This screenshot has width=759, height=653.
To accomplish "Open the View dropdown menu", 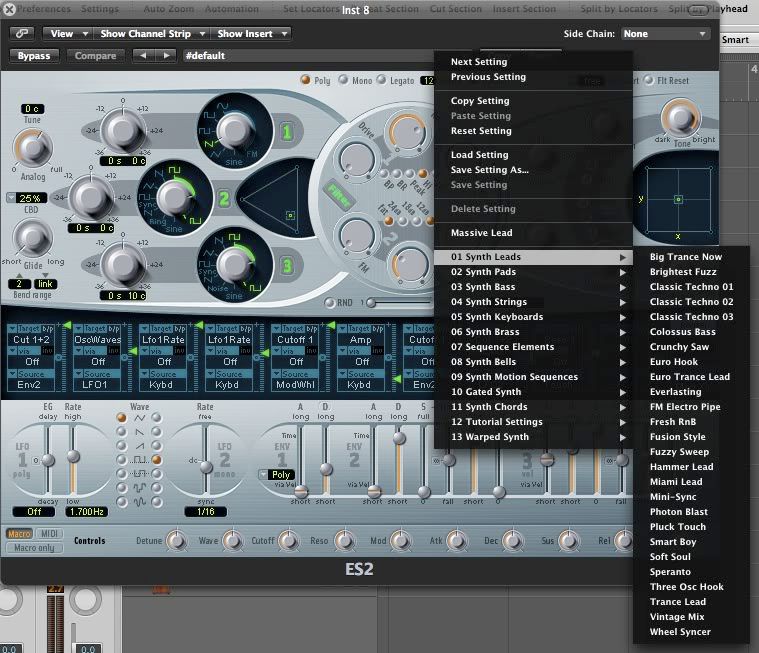I will point(67,33).
